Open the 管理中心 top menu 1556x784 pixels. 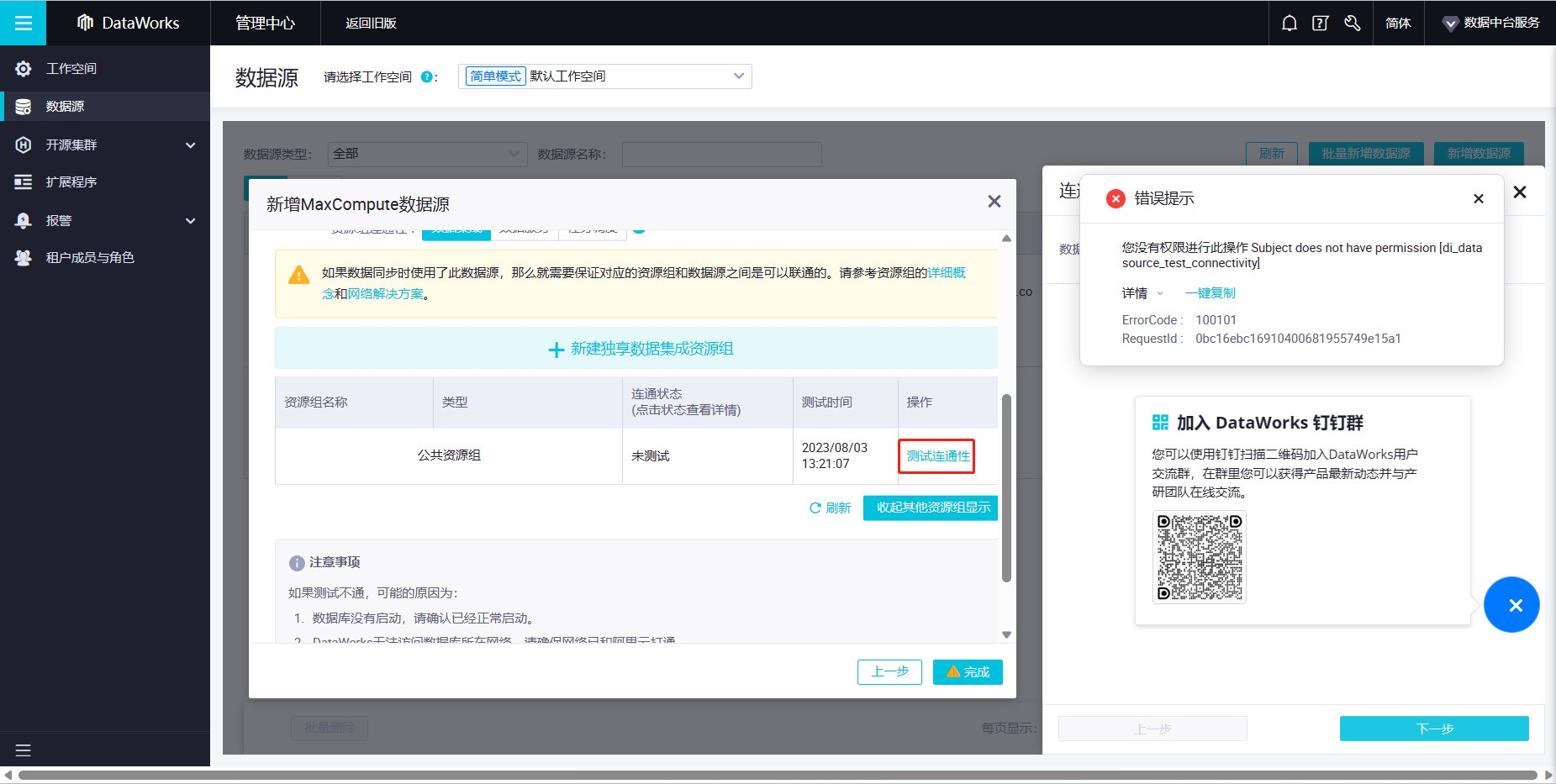pyautogui.click(x=265, y=23)
